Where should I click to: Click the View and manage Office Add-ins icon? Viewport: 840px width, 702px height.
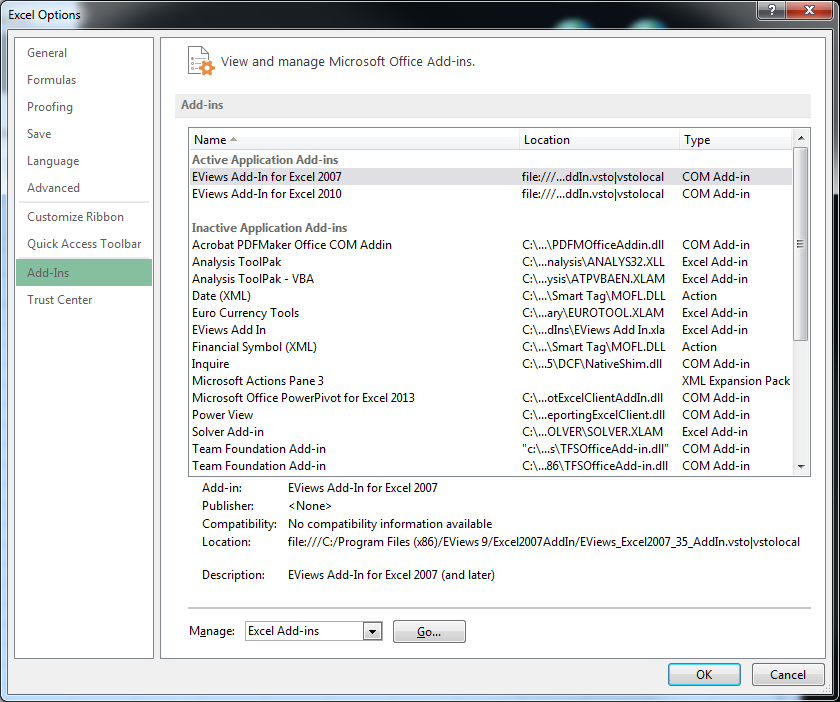coord(200,60)
